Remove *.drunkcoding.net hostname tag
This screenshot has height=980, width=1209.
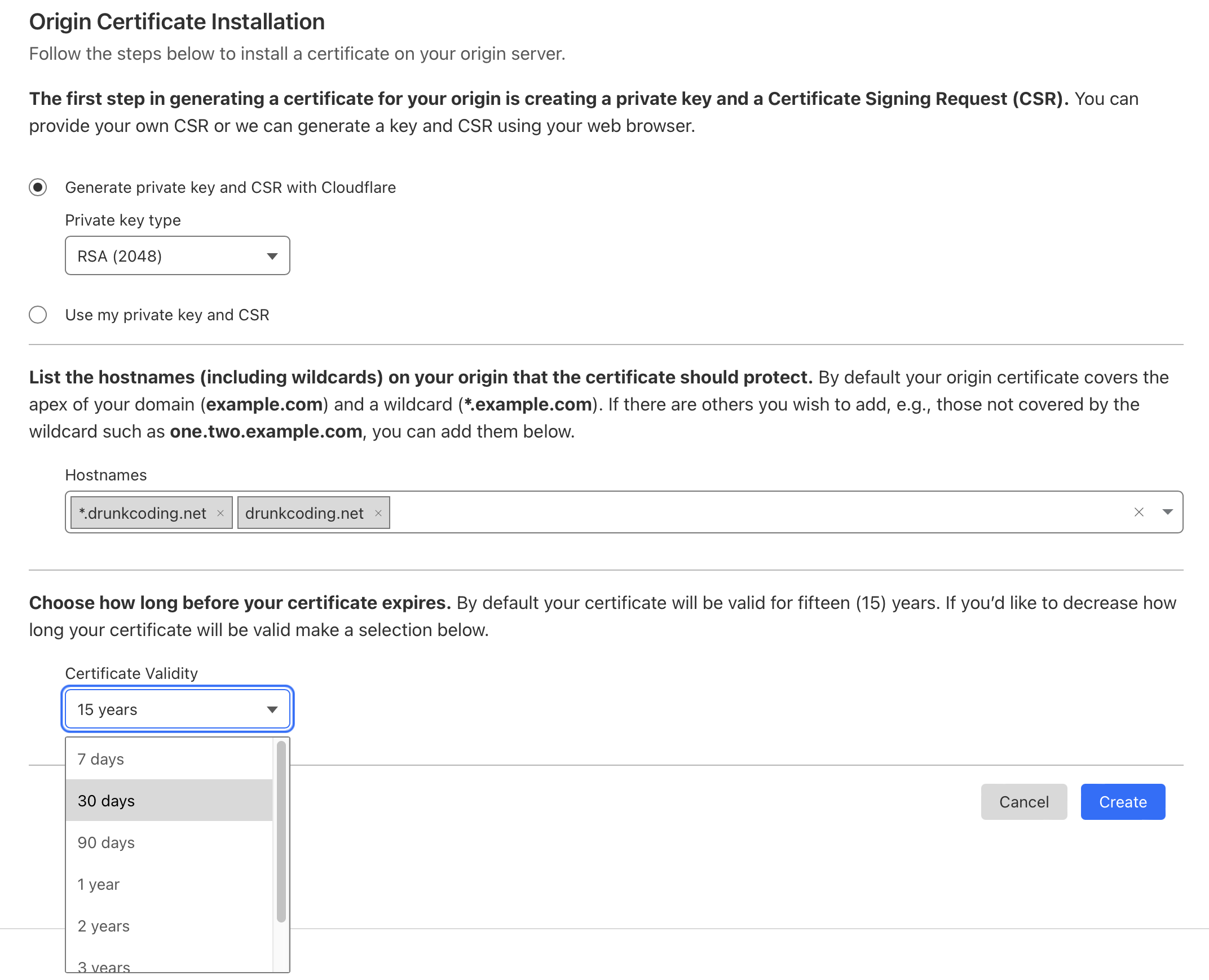(219, 512)
